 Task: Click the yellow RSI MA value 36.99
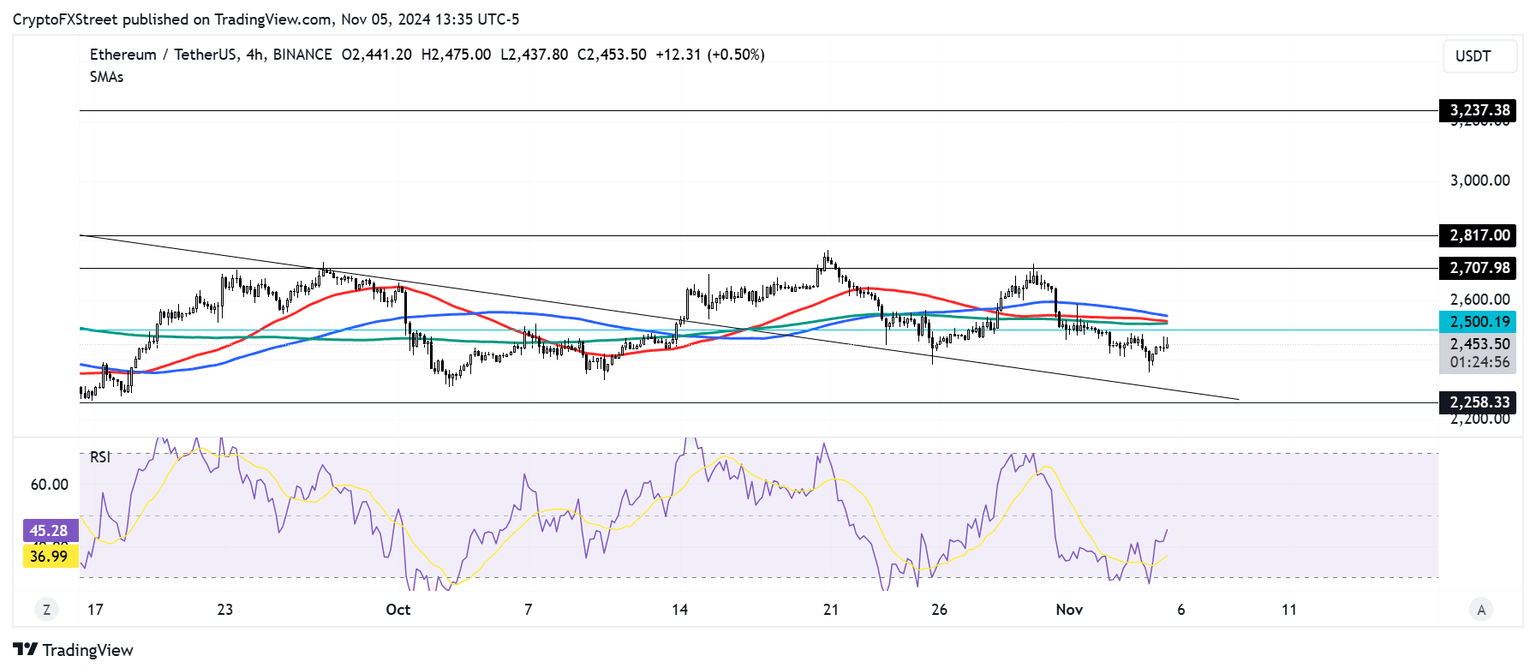click(50, 556)
